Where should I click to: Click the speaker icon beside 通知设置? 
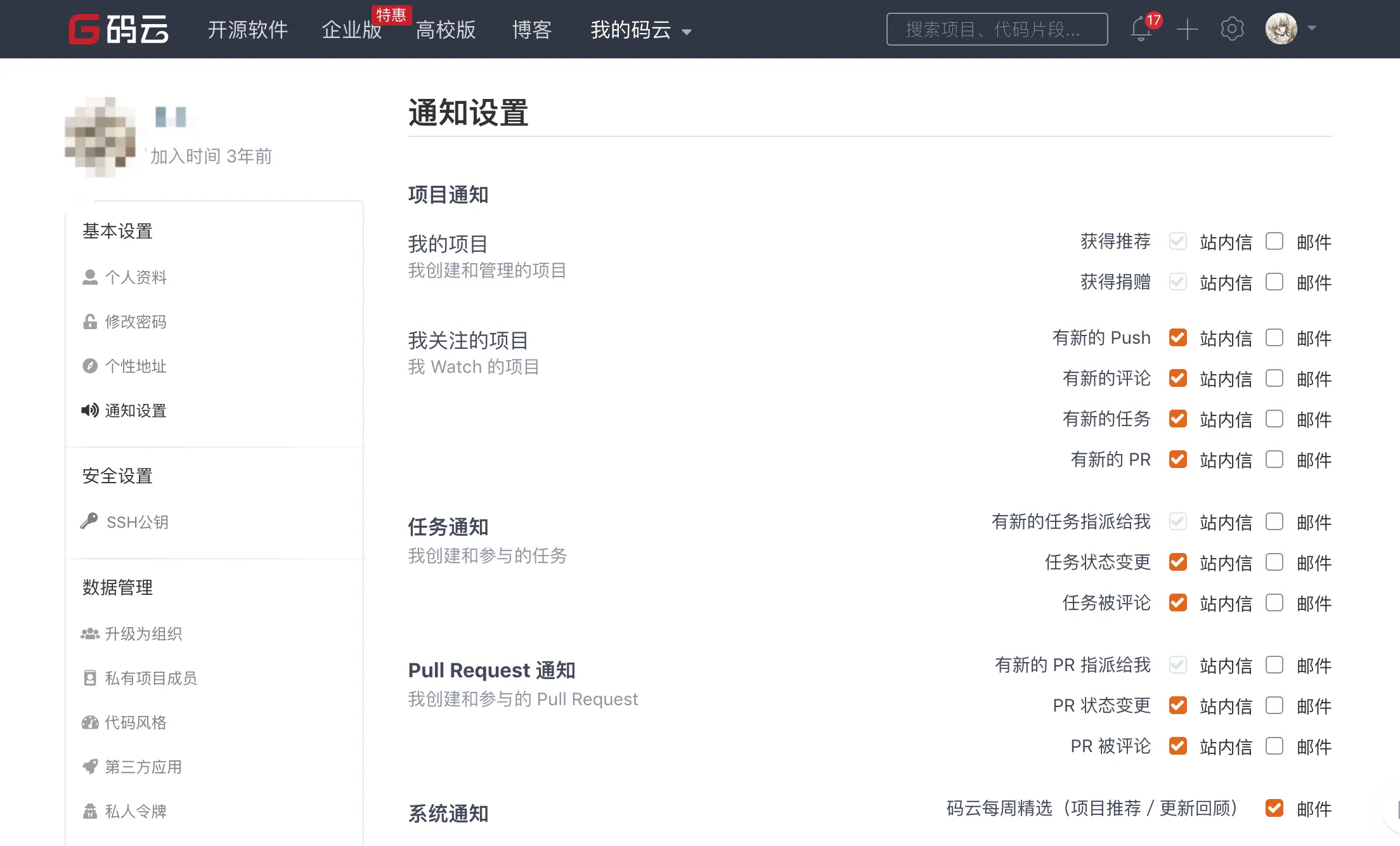(89, 410)
